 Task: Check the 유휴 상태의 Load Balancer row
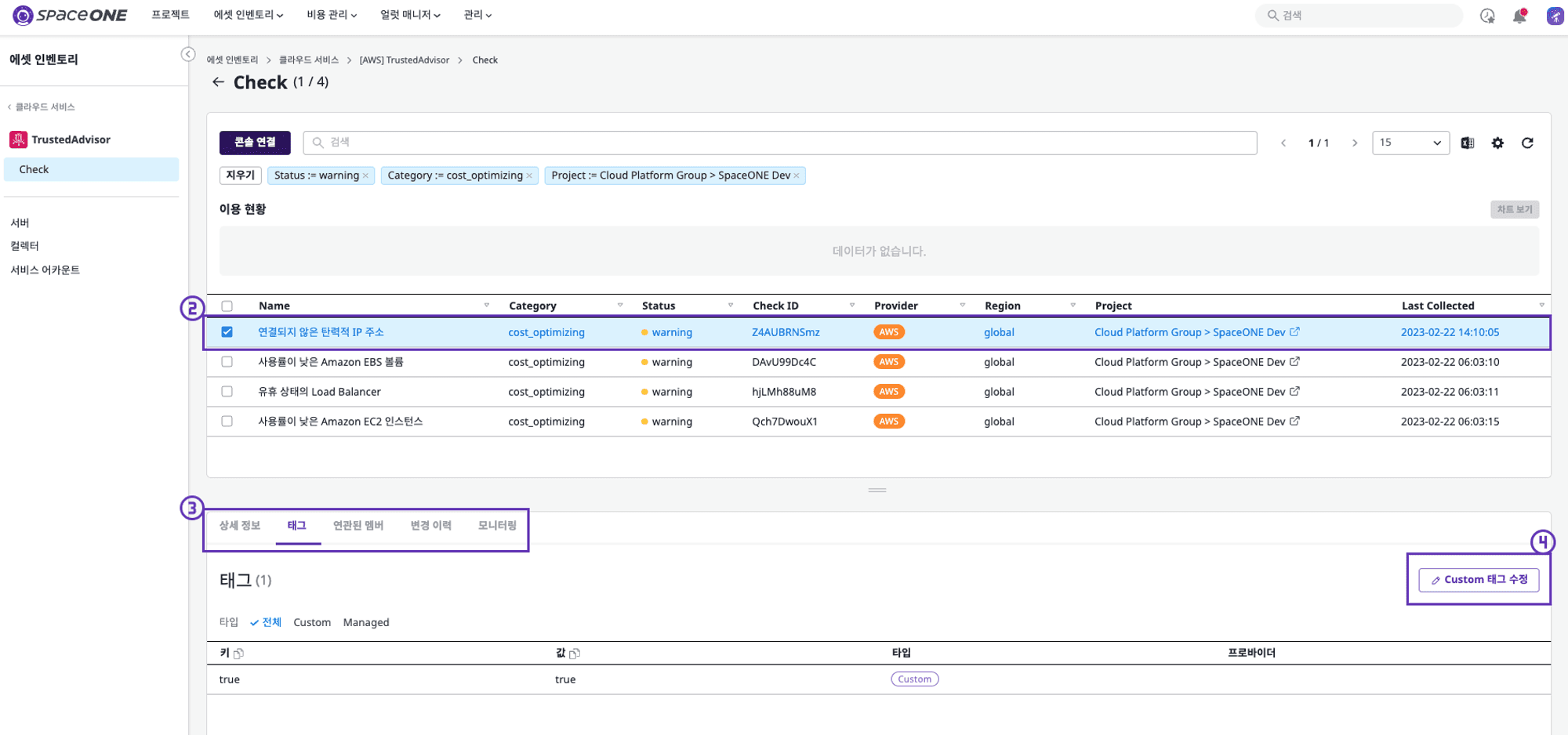227,392
